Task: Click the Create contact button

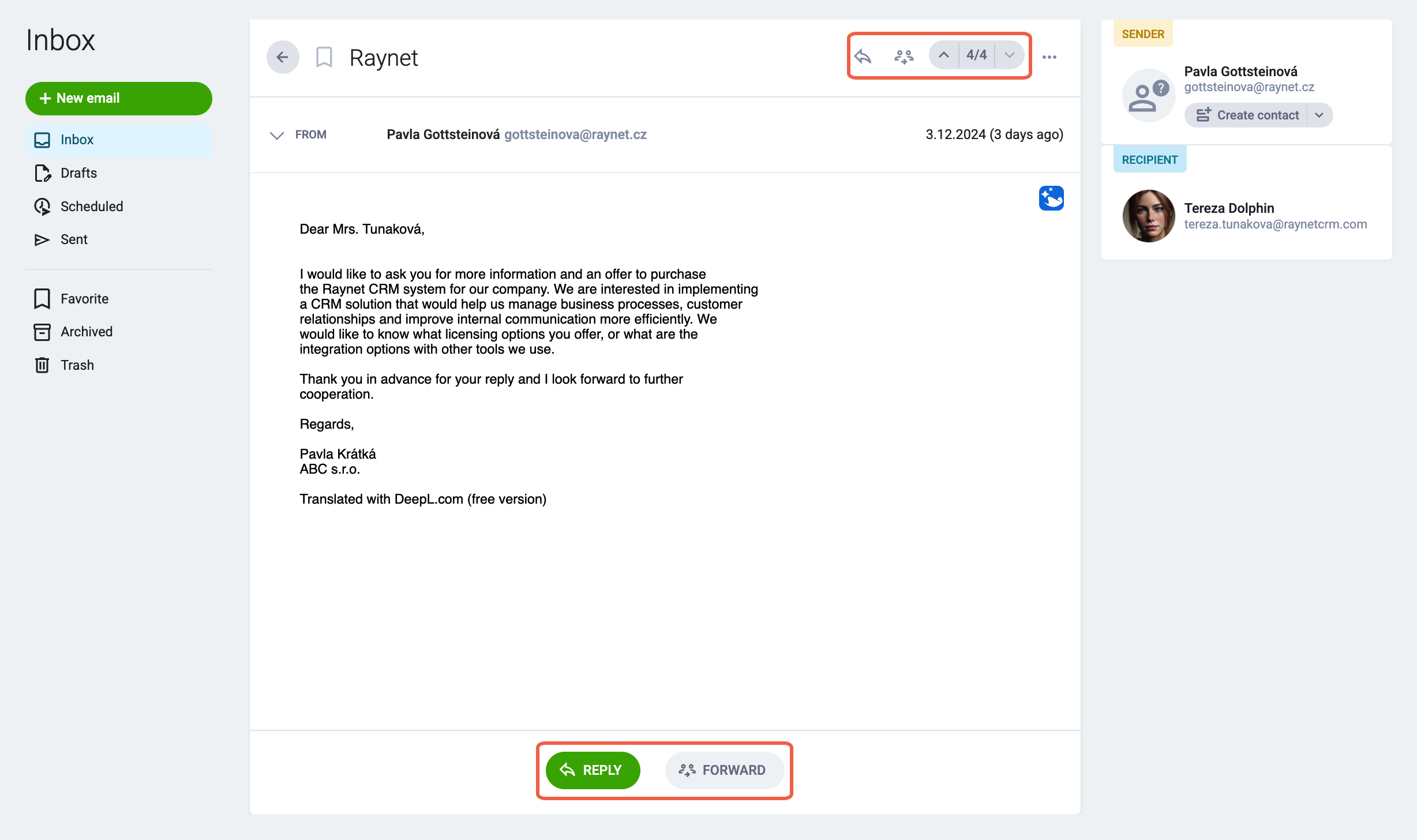Action: [x=1246, y=115]
